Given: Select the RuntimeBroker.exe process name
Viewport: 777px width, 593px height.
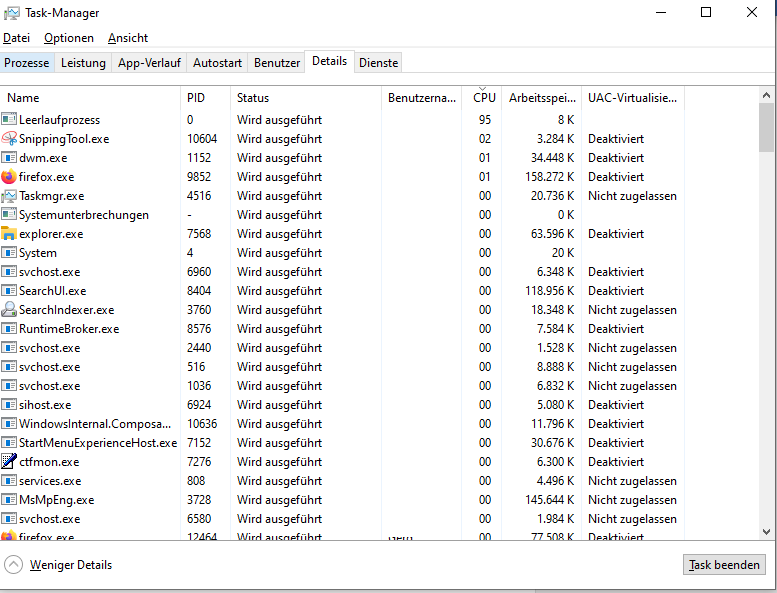Looking at the screenshot, I should (69, 328).
